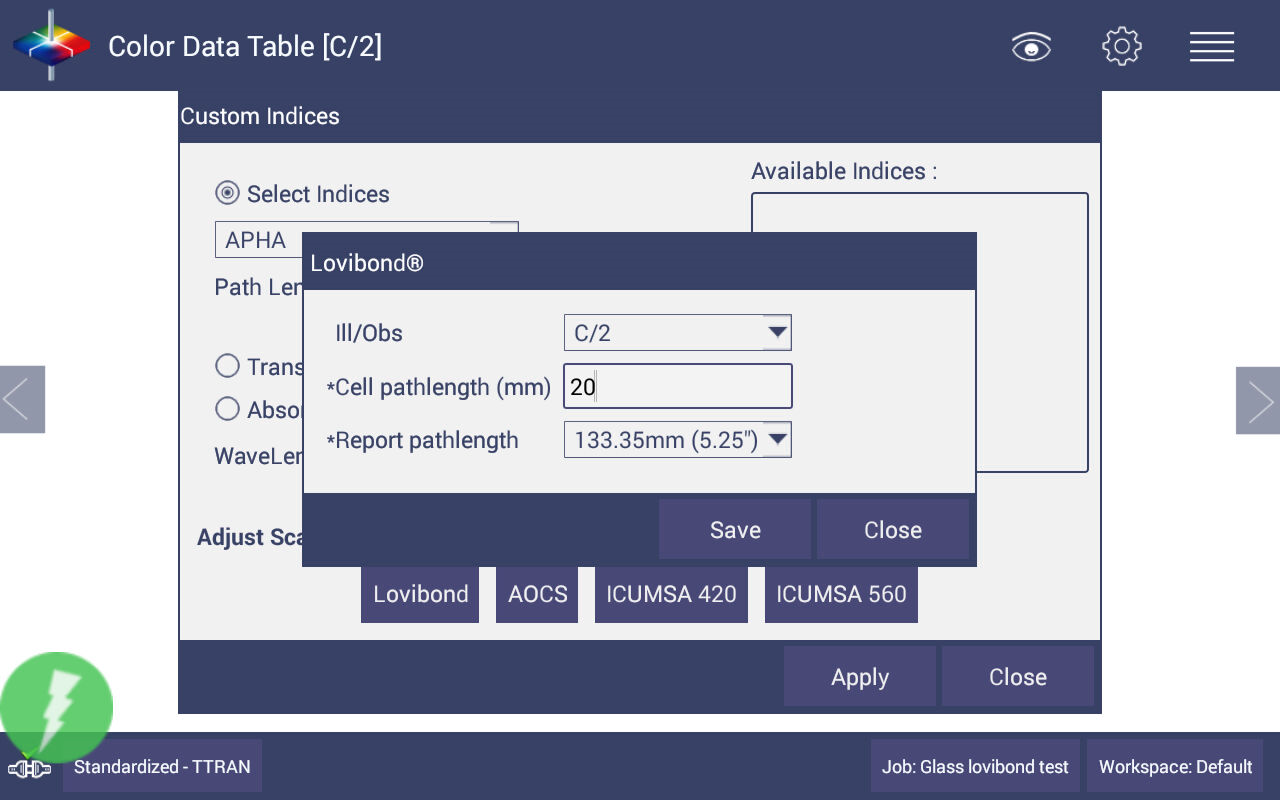Click the Color Data Table [C/2] title
The width and height of the screenshot is (1280, 800).
point(245,46)
